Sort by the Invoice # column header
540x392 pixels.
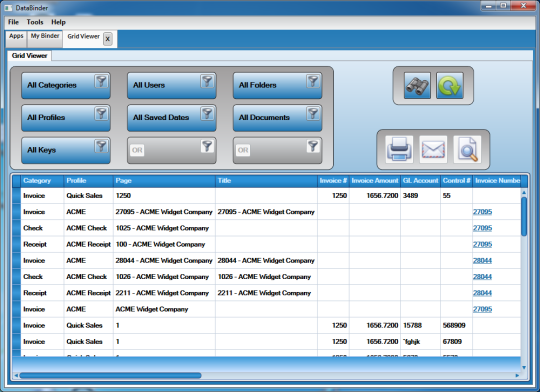click(333, 181)
